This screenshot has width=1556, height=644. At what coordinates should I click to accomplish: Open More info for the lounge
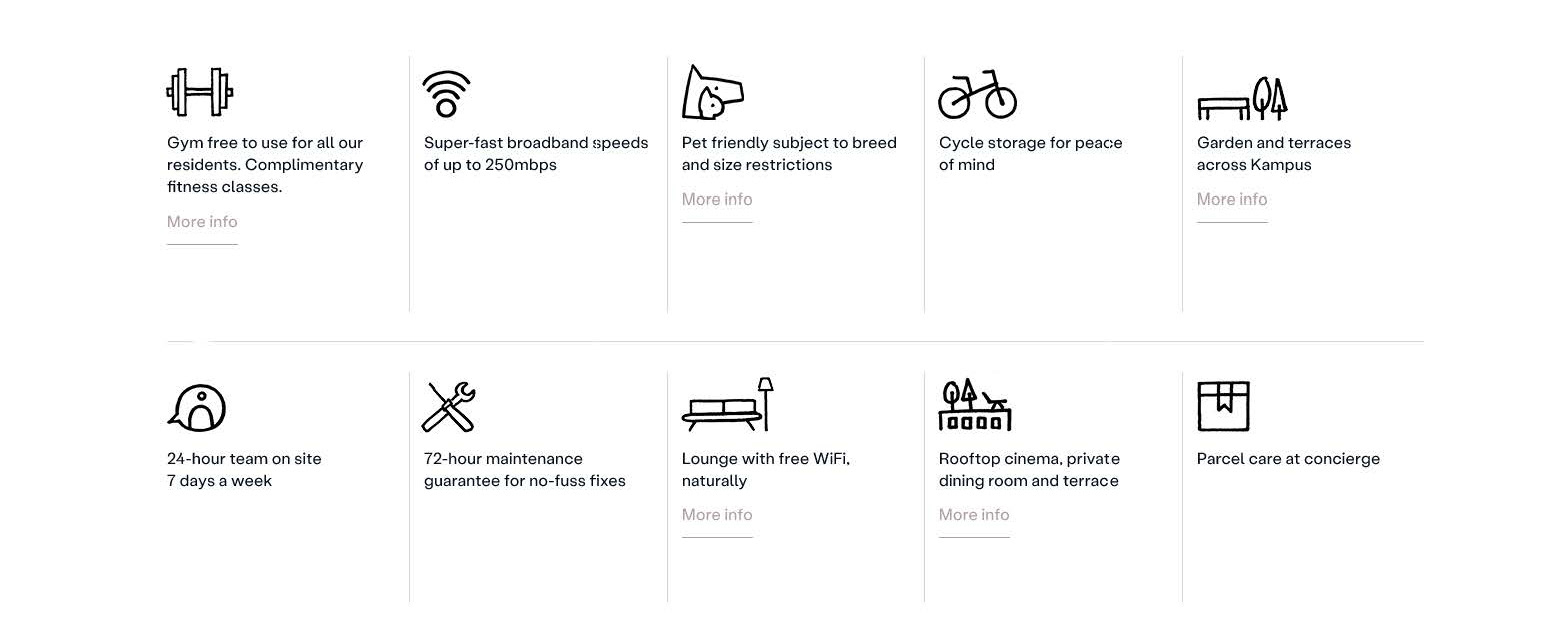click(717, 515)
